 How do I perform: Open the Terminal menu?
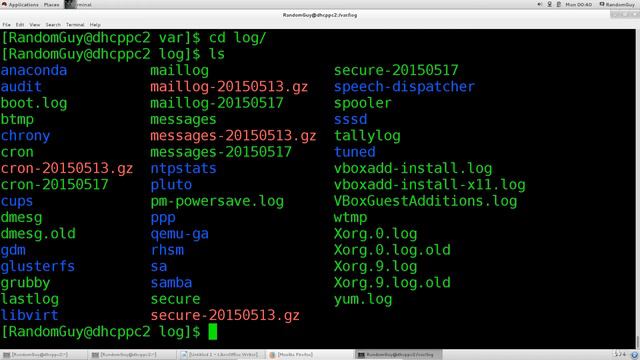[75, 25]
